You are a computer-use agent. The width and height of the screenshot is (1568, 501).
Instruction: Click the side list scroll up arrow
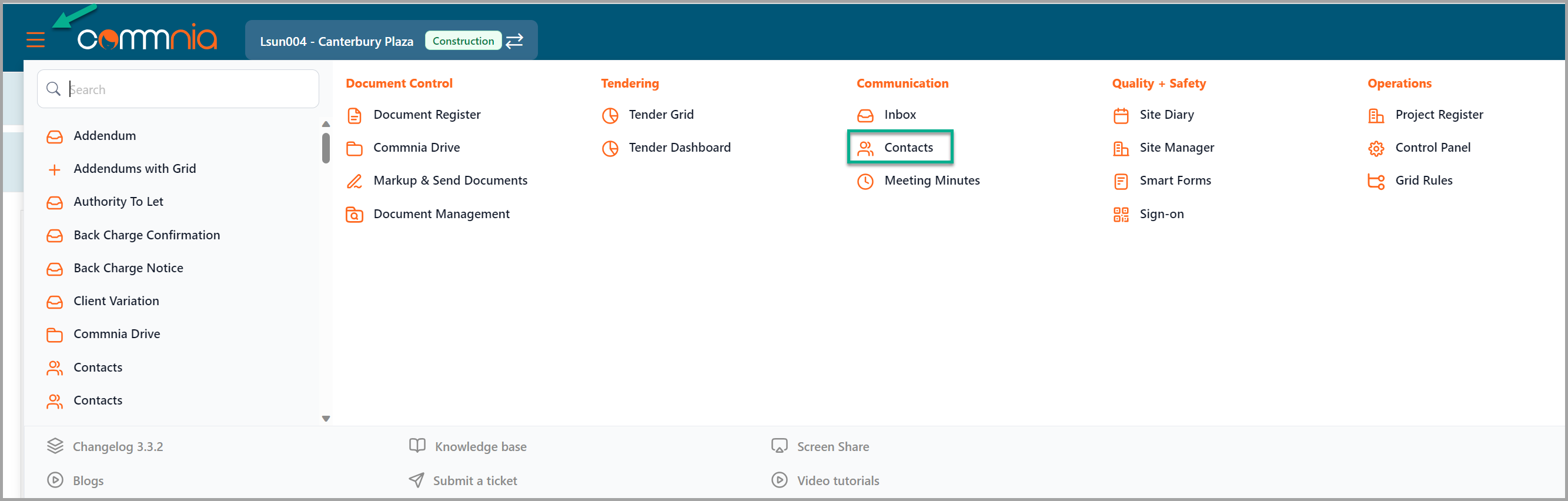tap(326, 124)
